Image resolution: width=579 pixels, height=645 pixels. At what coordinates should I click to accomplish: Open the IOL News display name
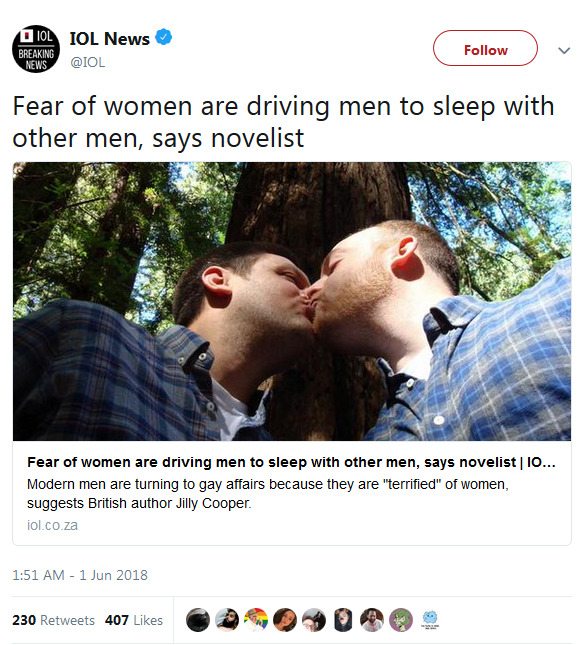[x=110, y=39]
